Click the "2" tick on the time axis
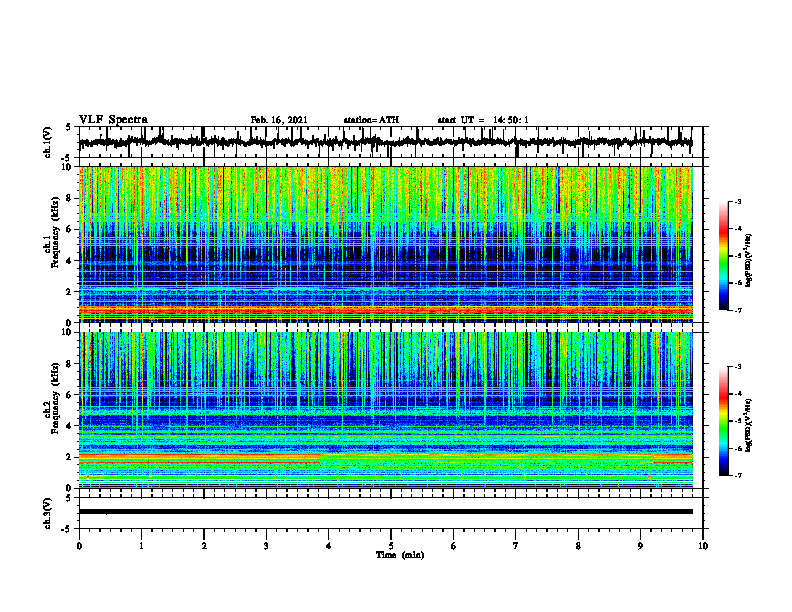 pyautogui.click(x=204, y=546)
